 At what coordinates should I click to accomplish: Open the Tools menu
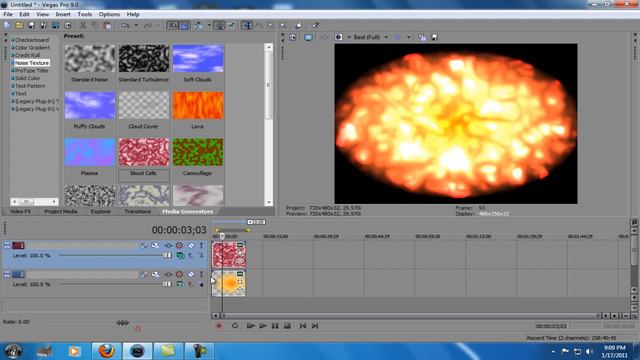click(x=84, y=14)
